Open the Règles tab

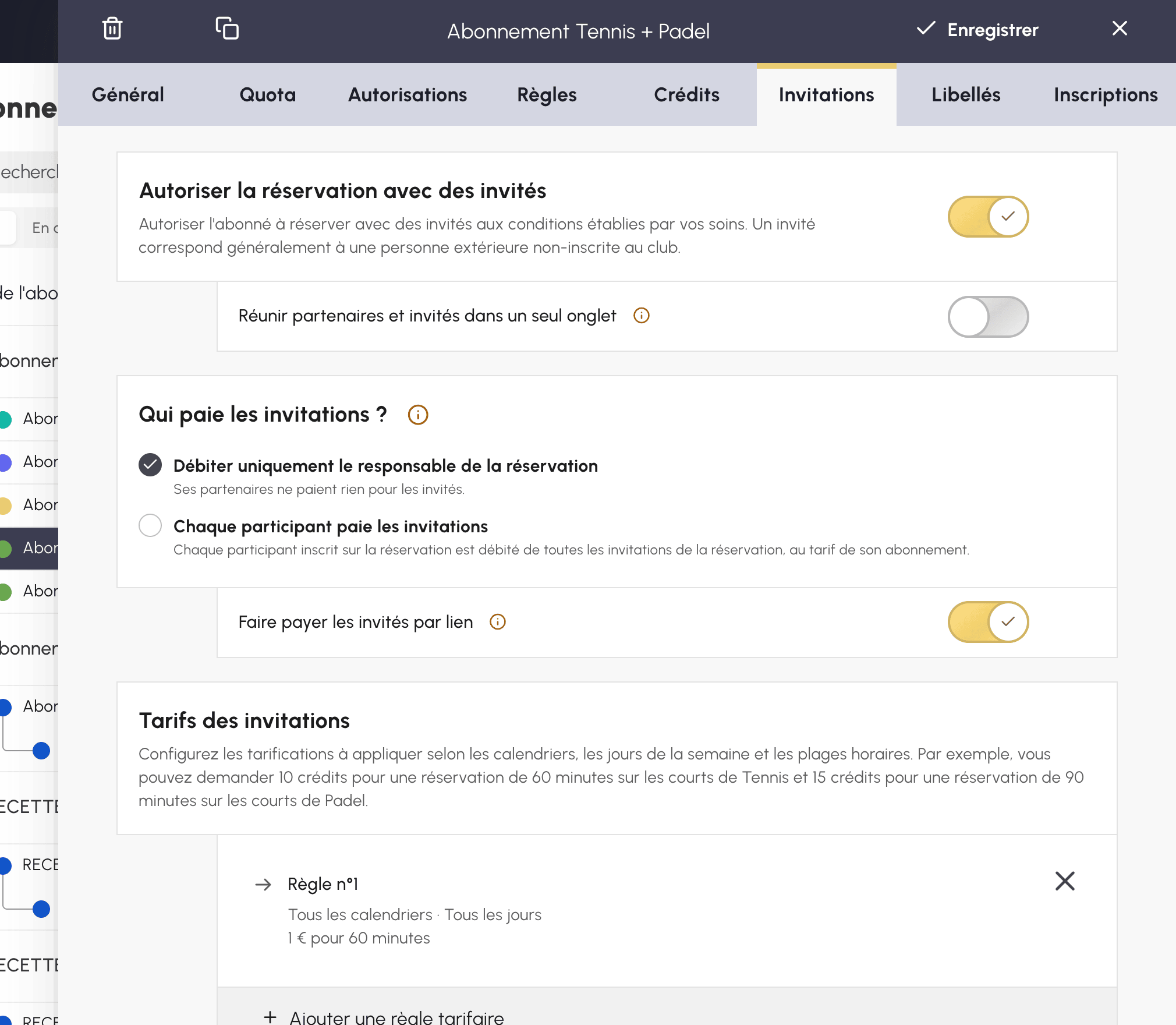click(547, 94)
